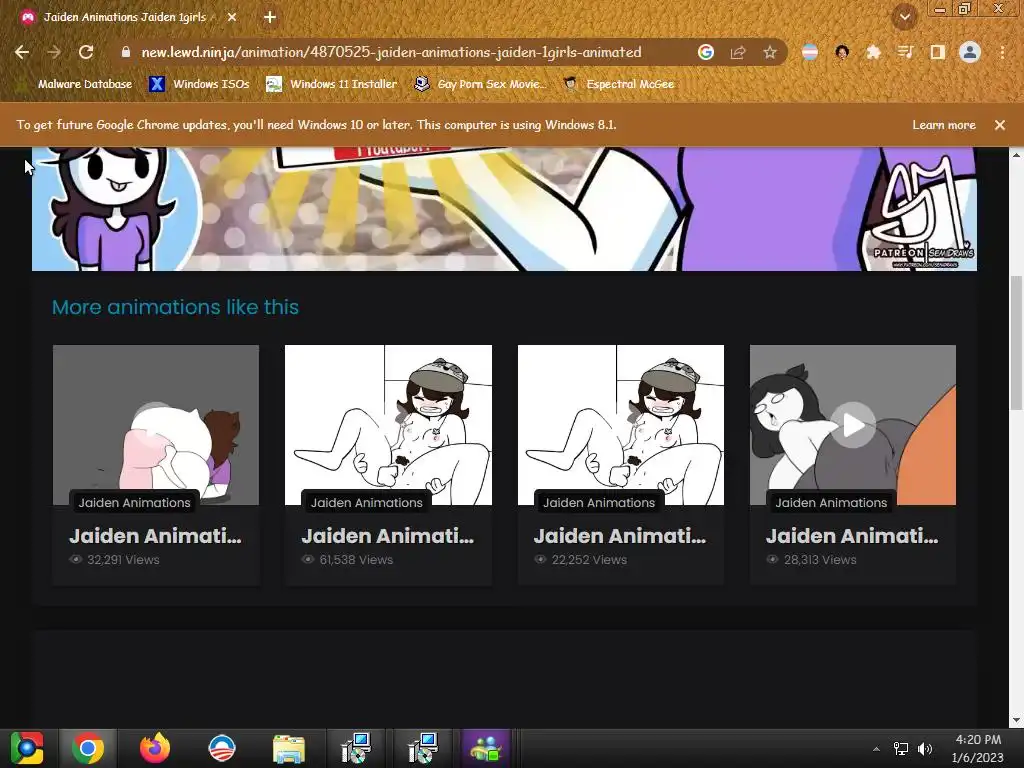Open the thumbnail with 22,252 views
Screen dimensions: 1024x768
pyautogui.click(x=620, y=424)
